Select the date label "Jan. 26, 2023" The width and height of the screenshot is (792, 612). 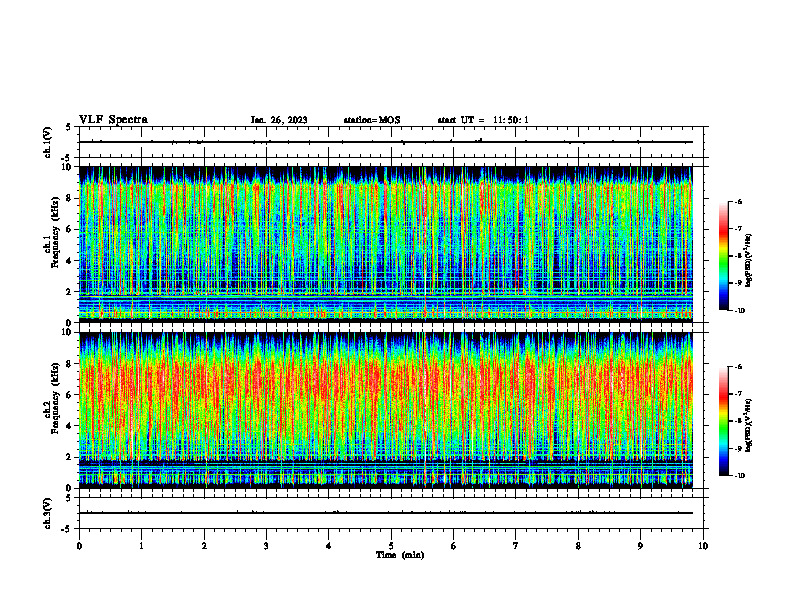[279, 120]
